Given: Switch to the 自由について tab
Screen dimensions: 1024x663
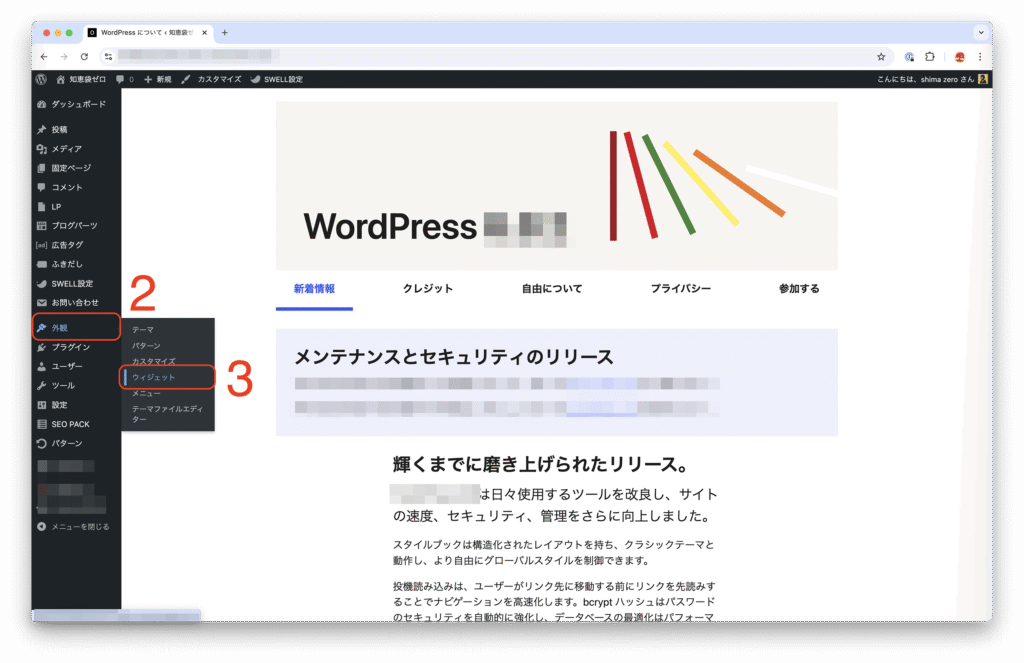Looking at the screenshot, I should click(x=552, y=289).
